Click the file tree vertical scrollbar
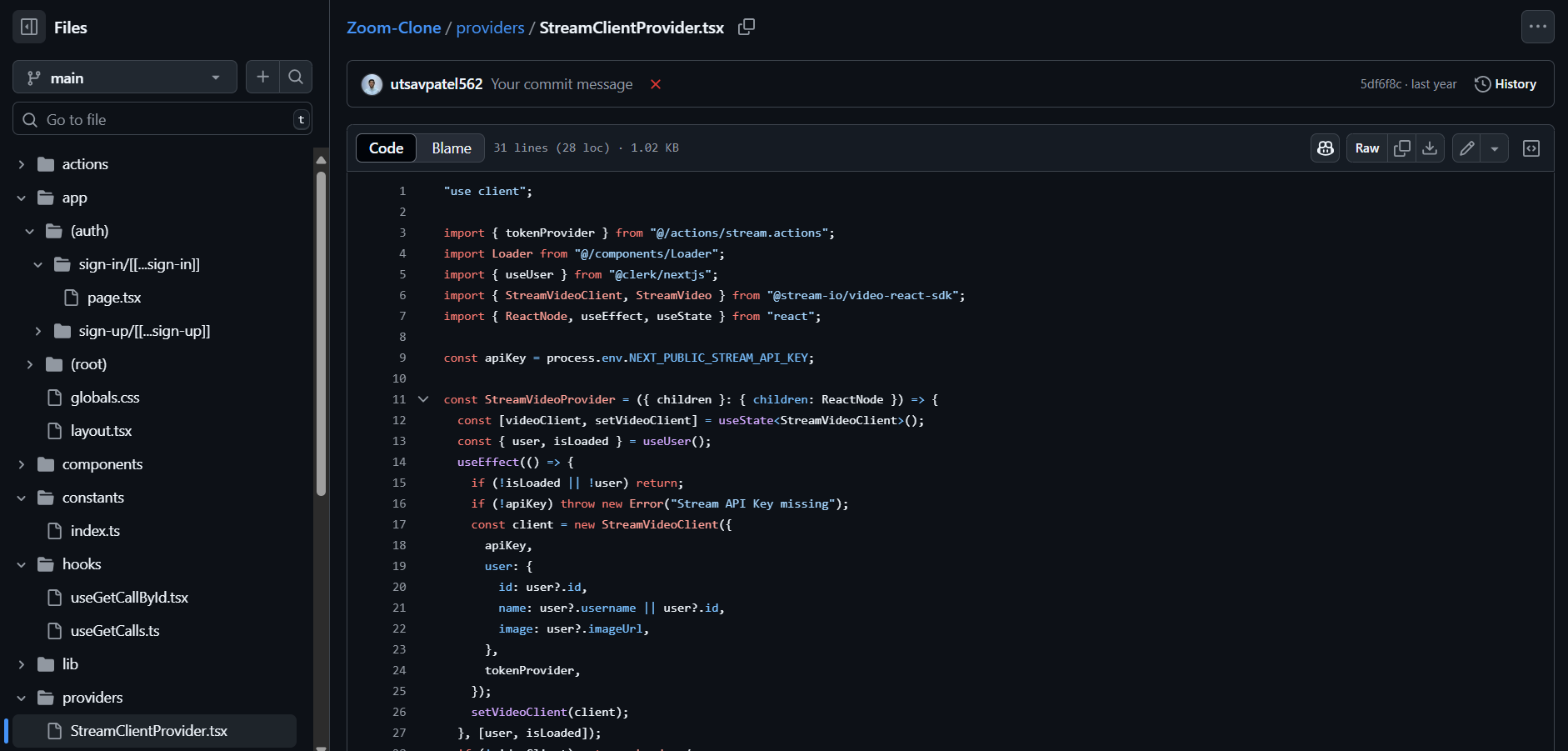Image resolution: width=1568 pixels, height=751 pixels. pos(321,333)
